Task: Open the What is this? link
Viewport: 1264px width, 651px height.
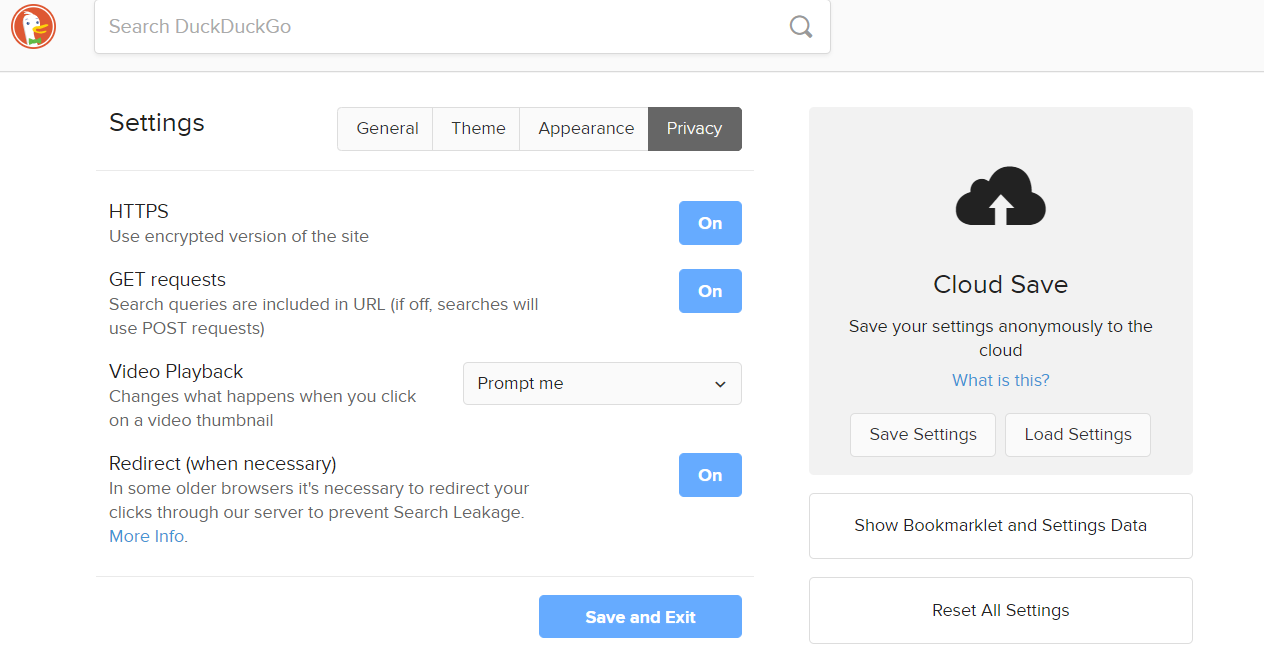Action: (x=1001, y=380)
